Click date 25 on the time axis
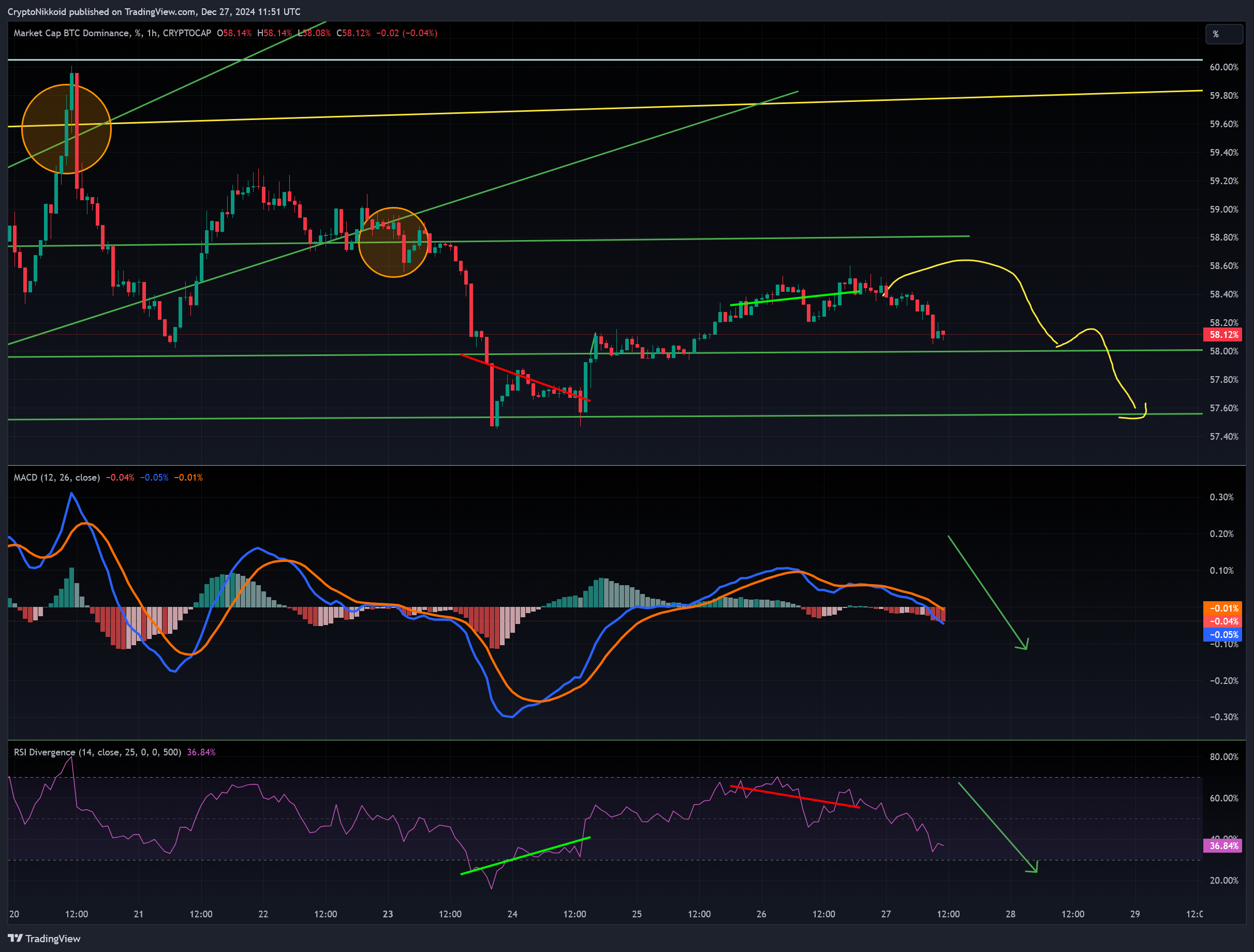1254x952 pixels. (x=637, y=914)
